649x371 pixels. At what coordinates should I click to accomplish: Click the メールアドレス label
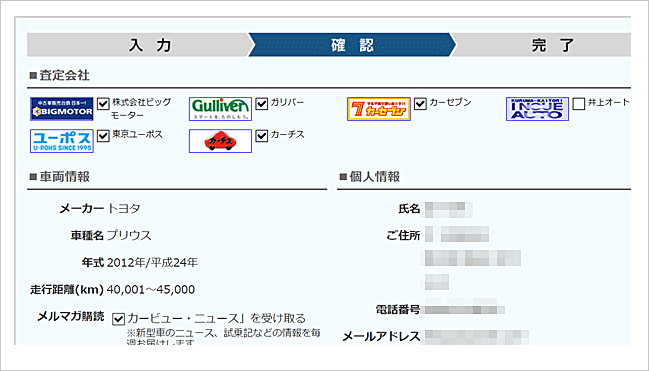coord(381,337)
